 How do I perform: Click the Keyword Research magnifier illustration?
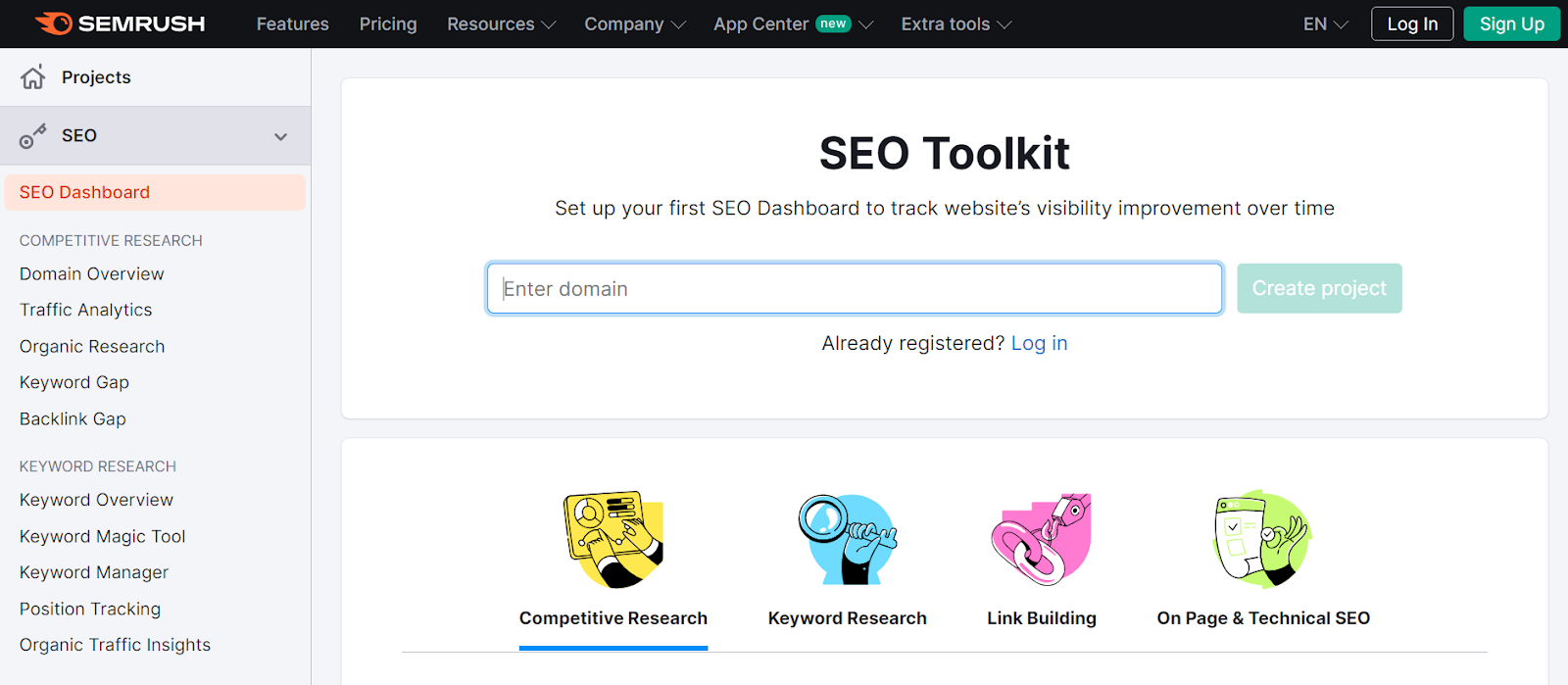848,539
